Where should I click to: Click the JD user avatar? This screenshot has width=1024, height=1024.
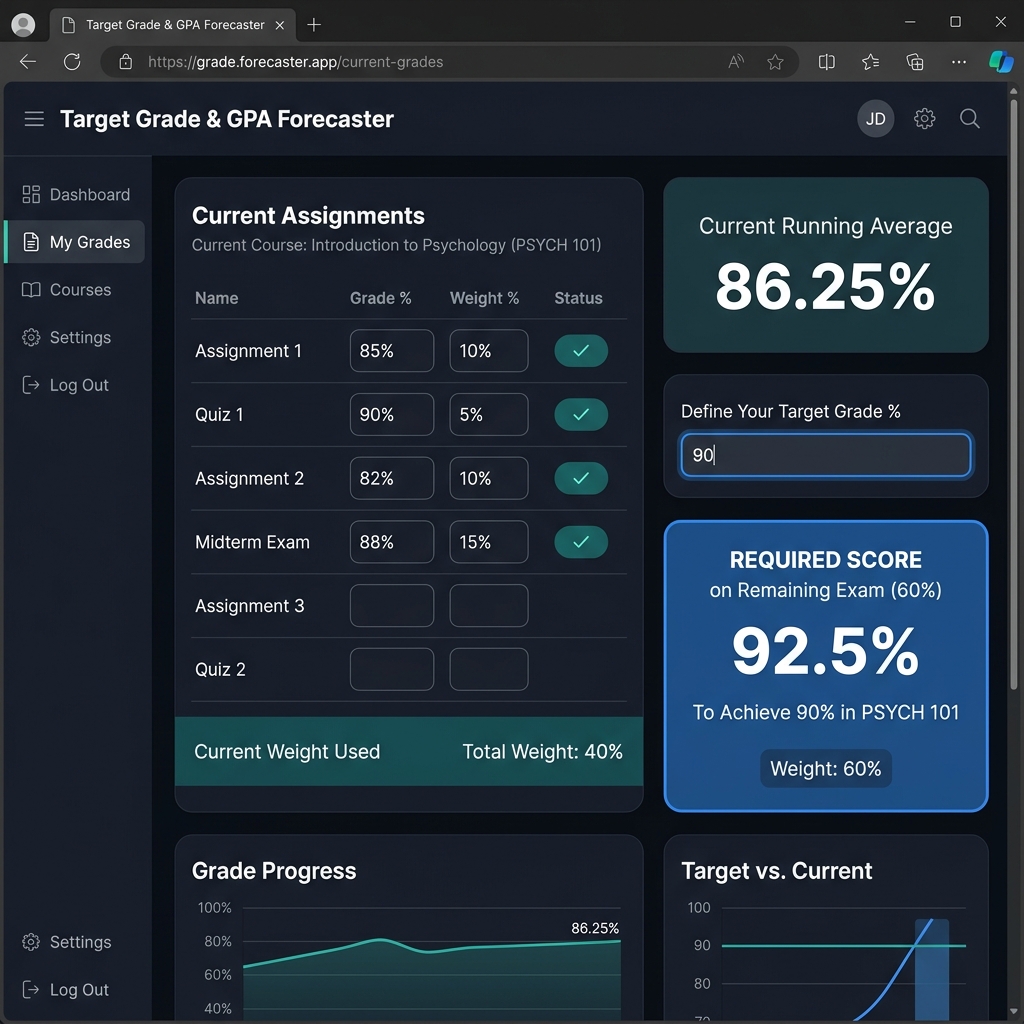(x=875, y=119)
